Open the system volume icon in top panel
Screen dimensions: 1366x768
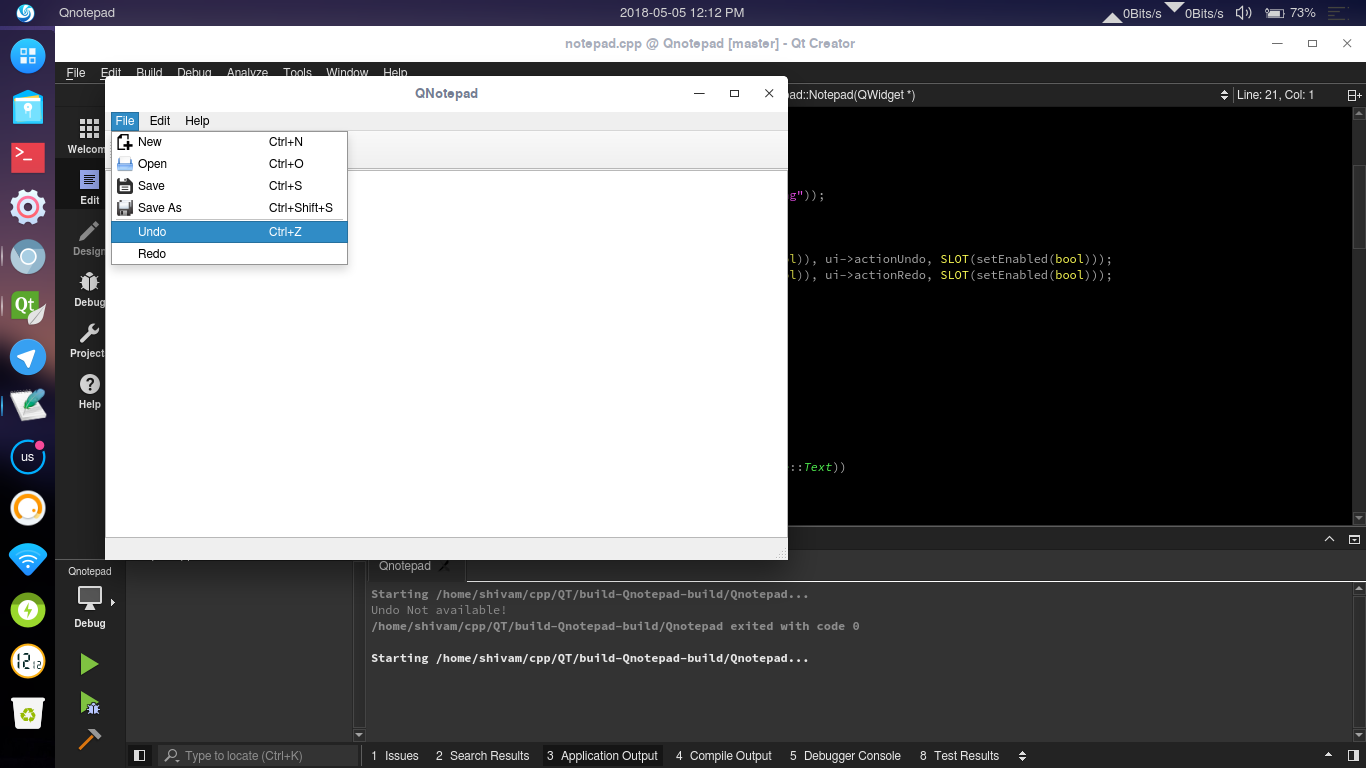pyautogui.click(x=1243, y=13)
